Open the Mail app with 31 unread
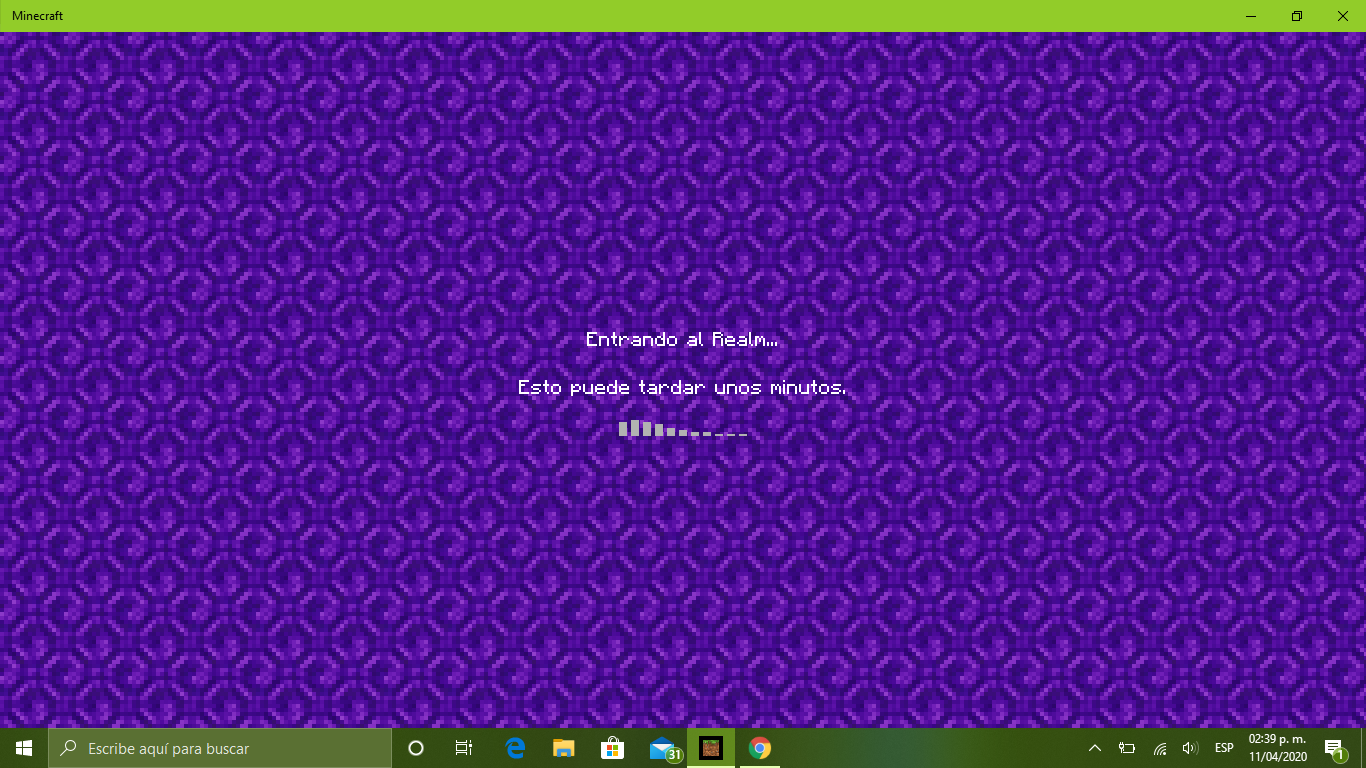Viewport: 1366px width, 768px height. (662, 748)
